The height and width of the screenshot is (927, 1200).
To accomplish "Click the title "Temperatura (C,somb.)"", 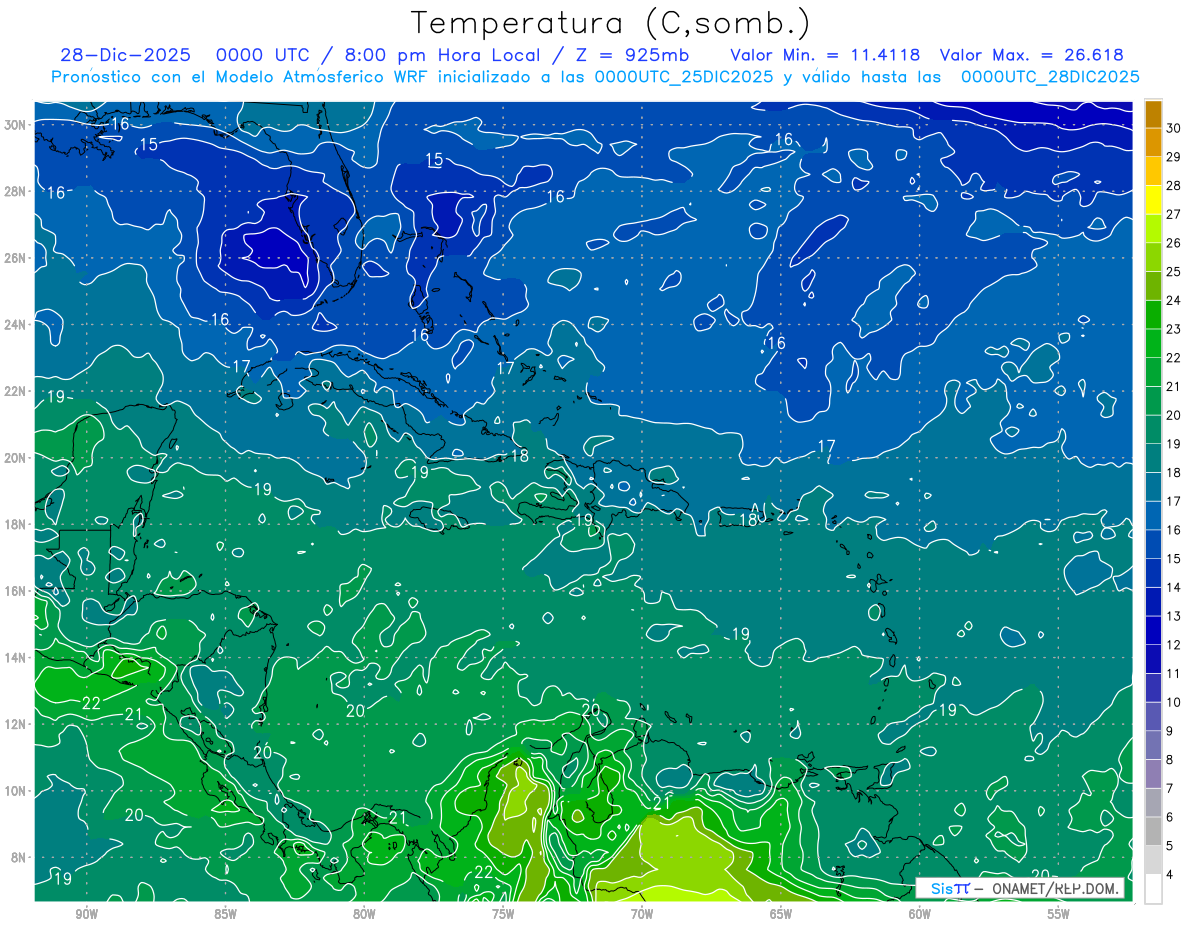I will click(x=610, y=23).
